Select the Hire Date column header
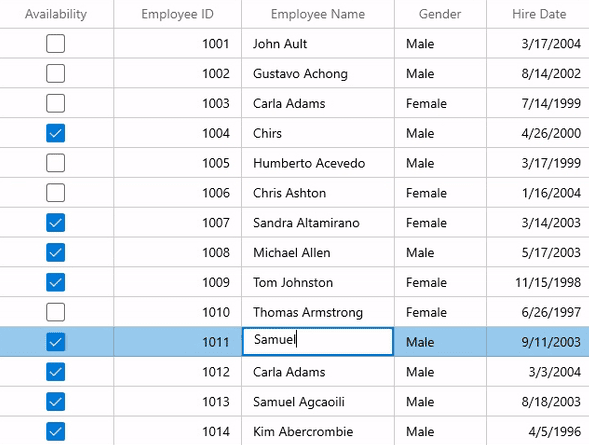The width and height of the screenshot is (589, 445). [x=539, y=14]
